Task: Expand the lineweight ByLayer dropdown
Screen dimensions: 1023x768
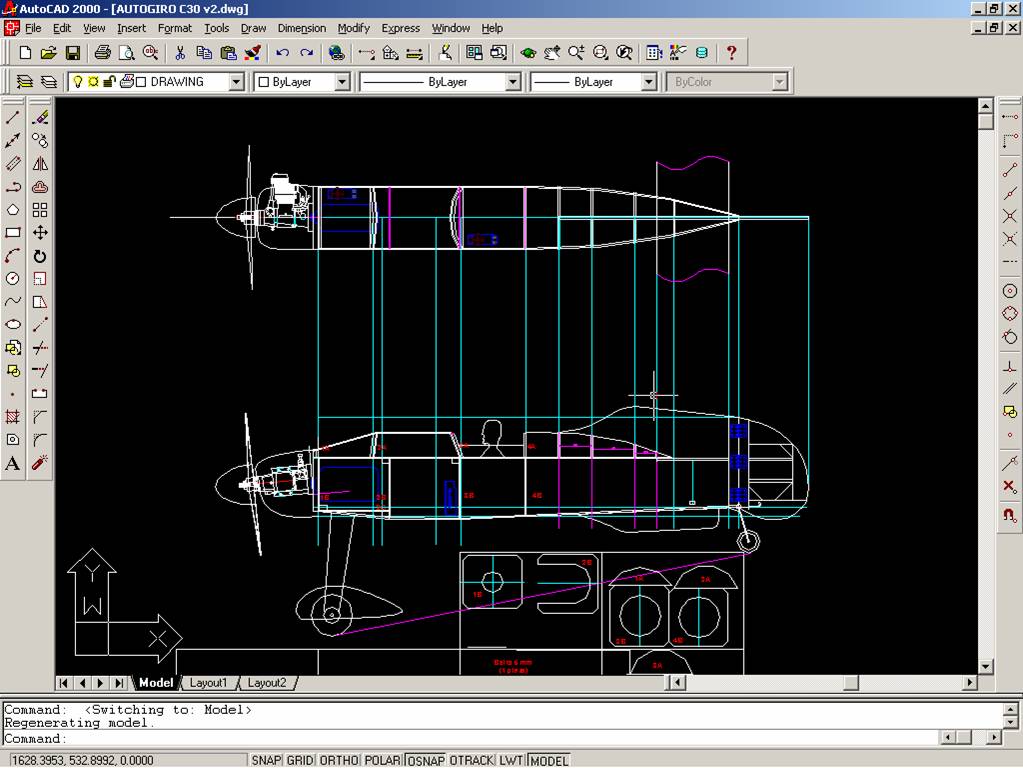Action: (x=648, y=82)
